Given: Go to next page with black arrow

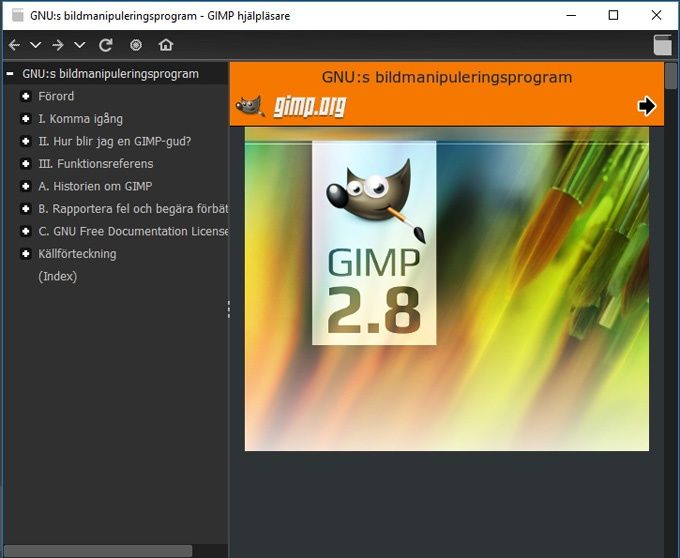Looking at the screenshot, I should pyautogui.click(x=647, y=106).
